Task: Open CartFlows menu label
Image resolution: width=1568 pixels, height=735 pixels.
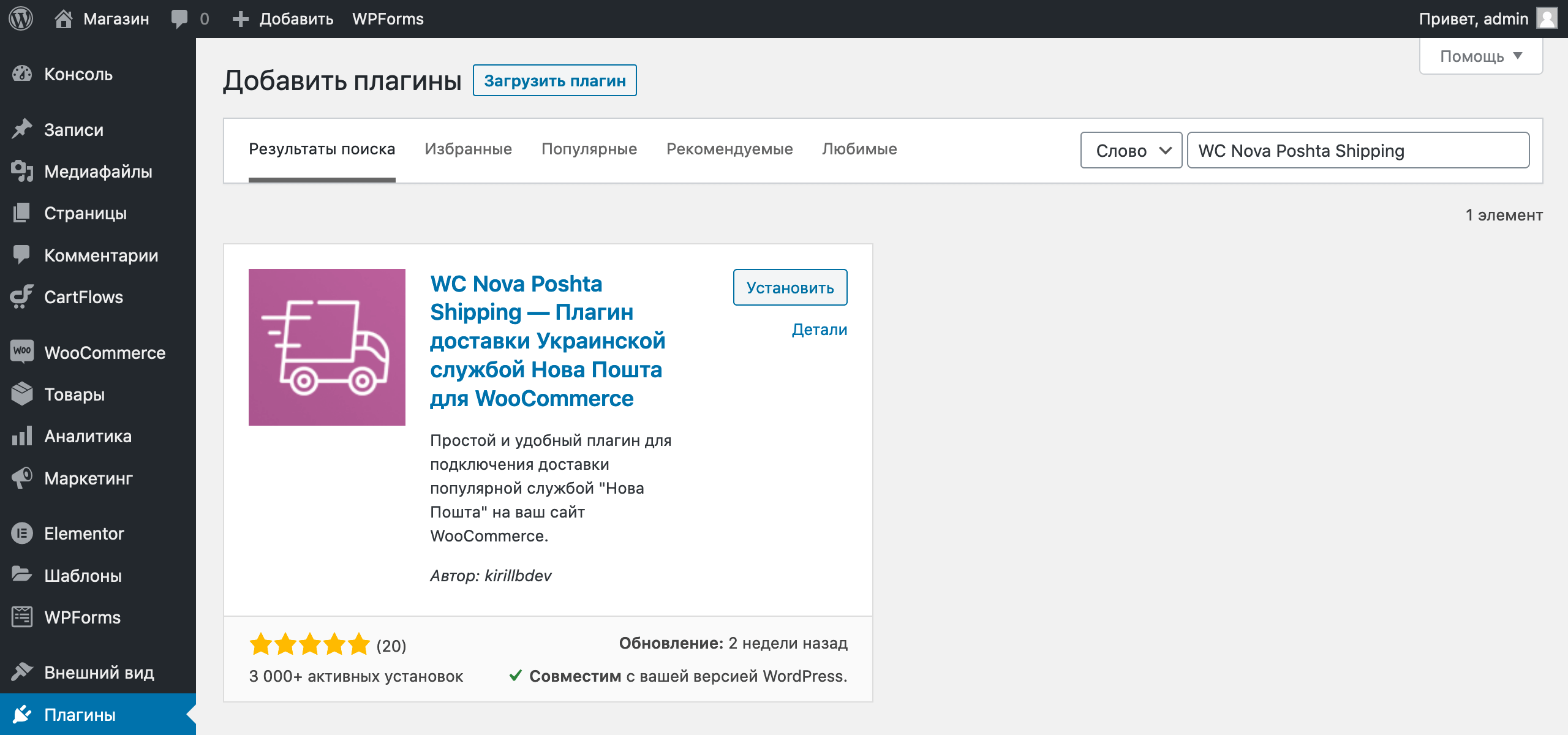Action: pos(83,297)
